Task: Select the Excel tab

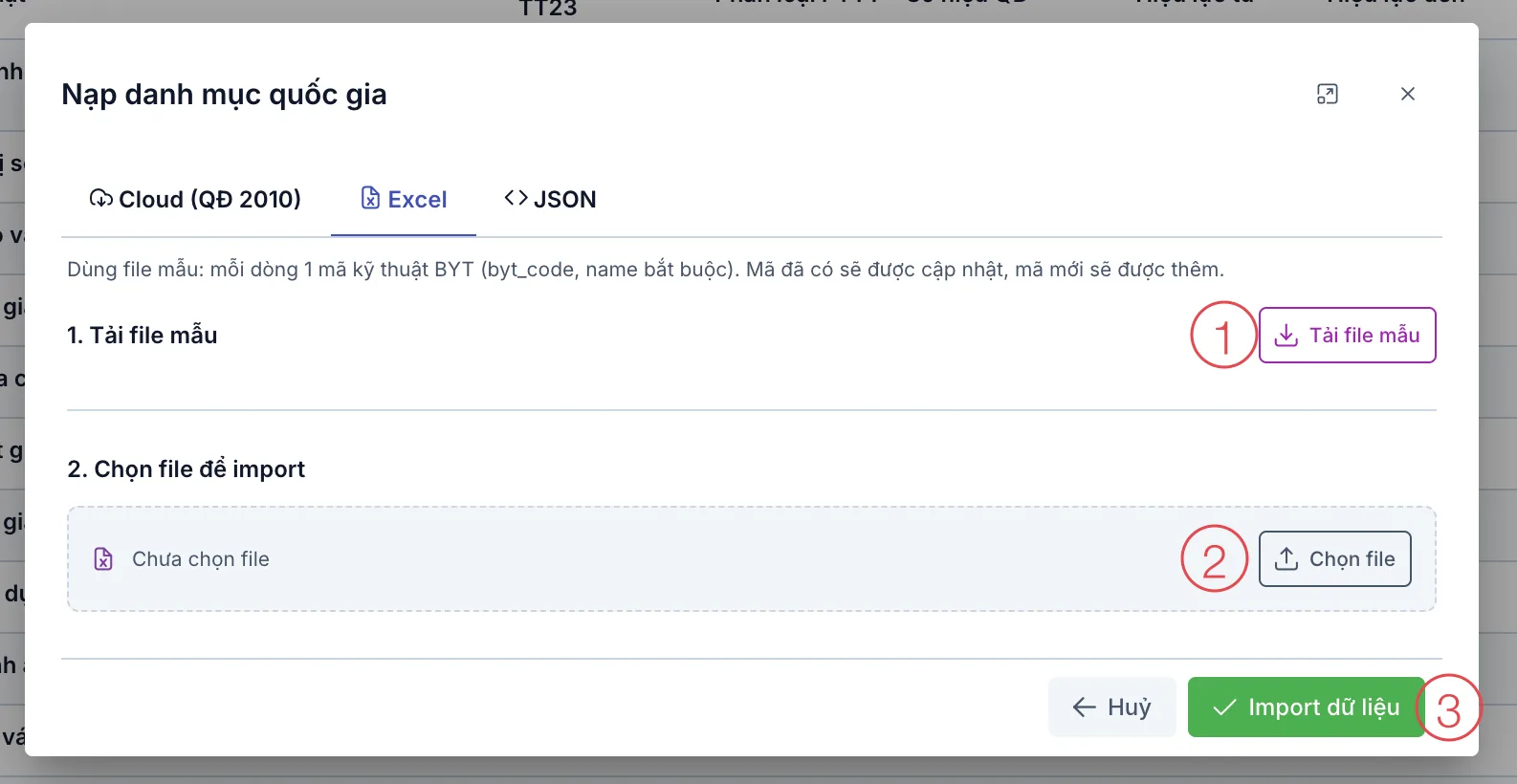Action: click(404, 199)
